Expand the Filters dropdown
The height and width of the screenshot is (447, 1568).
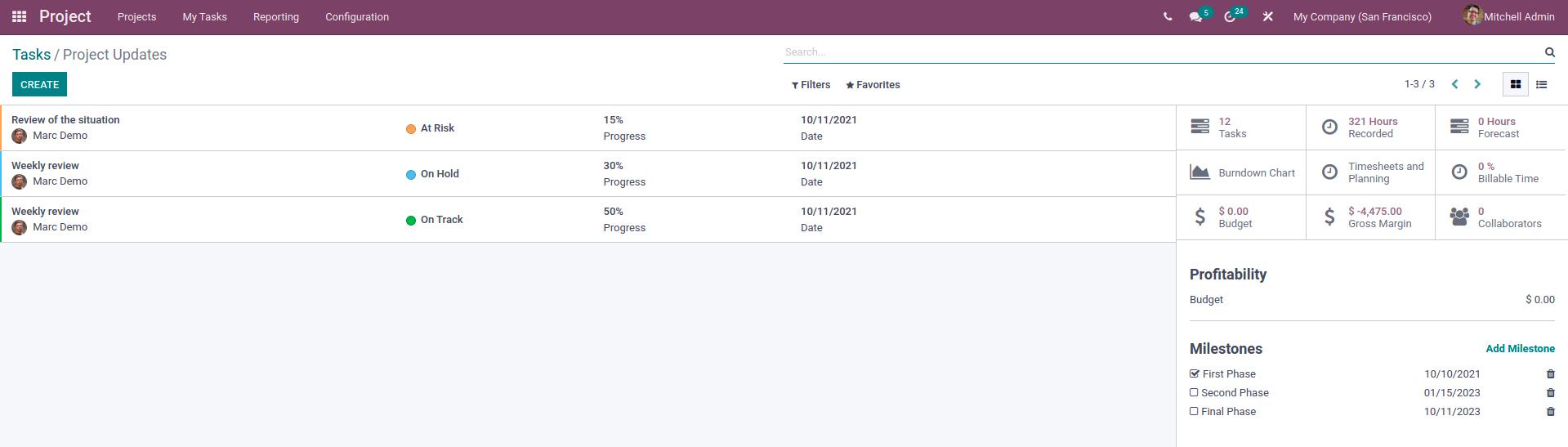pos(811,85)
